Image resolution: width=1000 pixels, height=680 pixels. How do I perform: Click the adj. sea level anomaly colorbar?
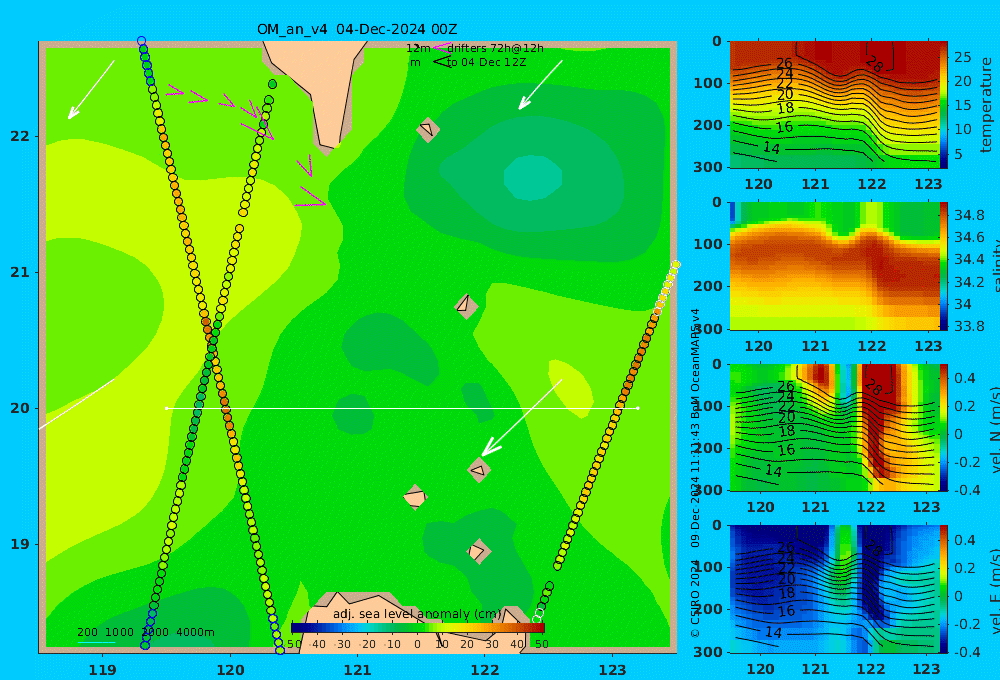tap(417, 628)
